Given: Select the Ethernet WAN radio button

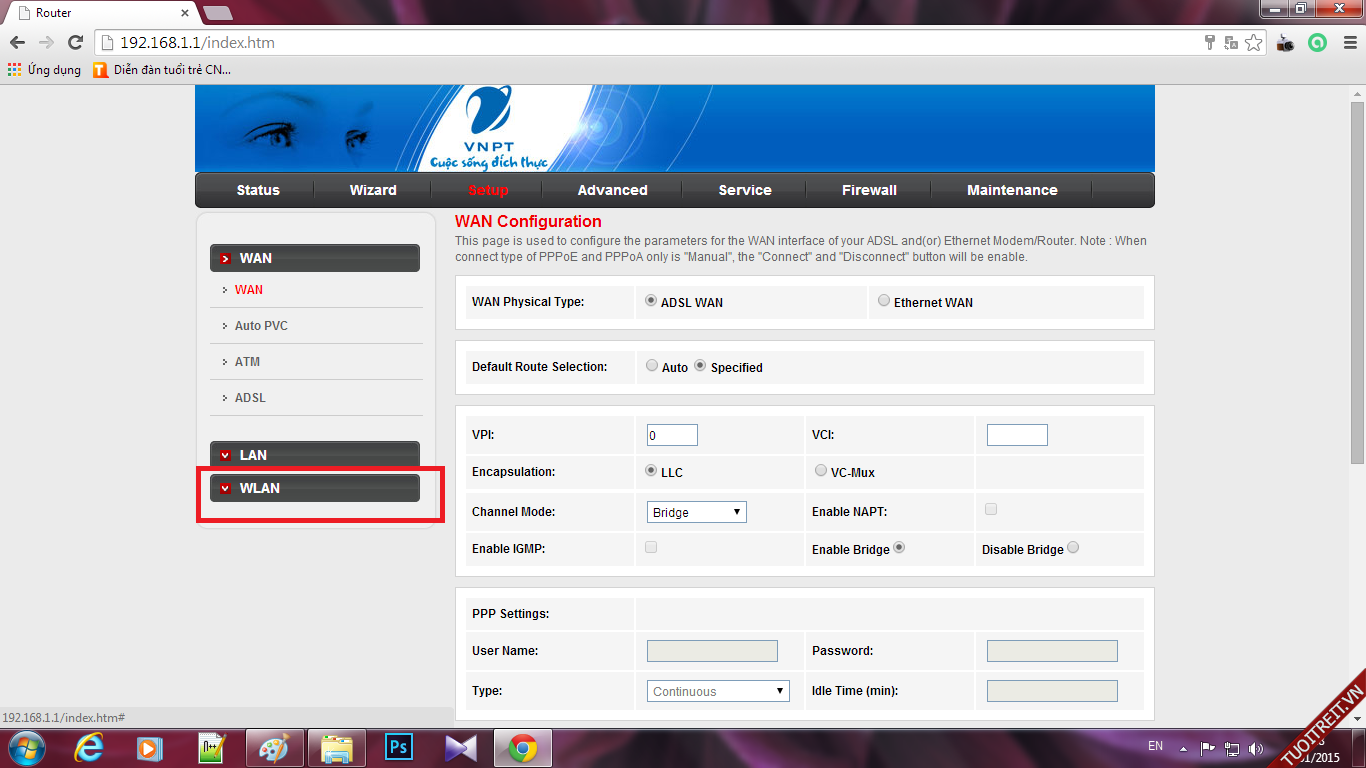Looking at the screenshot, I should 883,301.
